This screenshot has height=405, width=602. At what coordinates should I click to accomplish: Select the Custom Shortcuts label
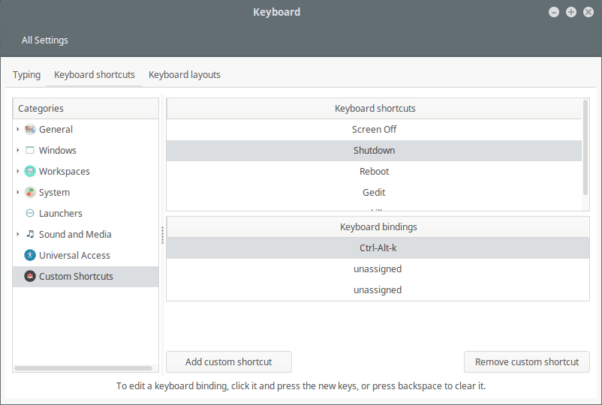76,276
